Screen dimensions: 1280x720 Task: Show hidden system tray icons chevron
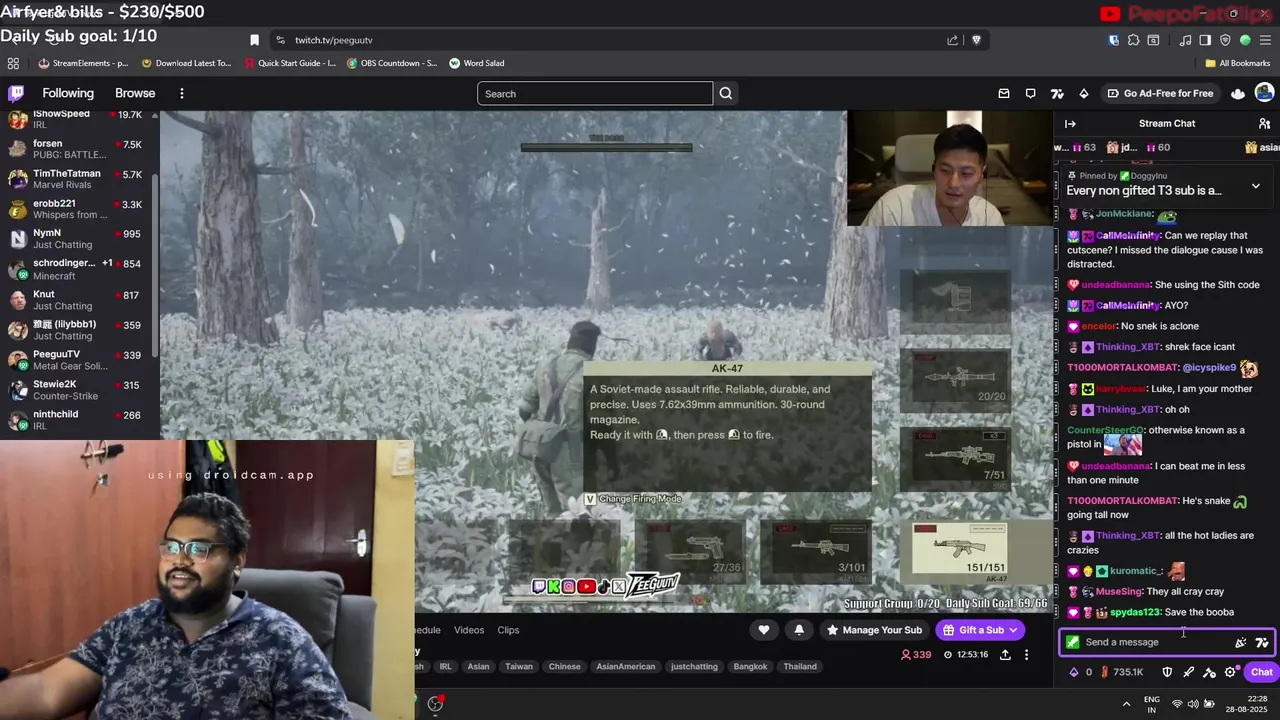[x=1126, y=704]
